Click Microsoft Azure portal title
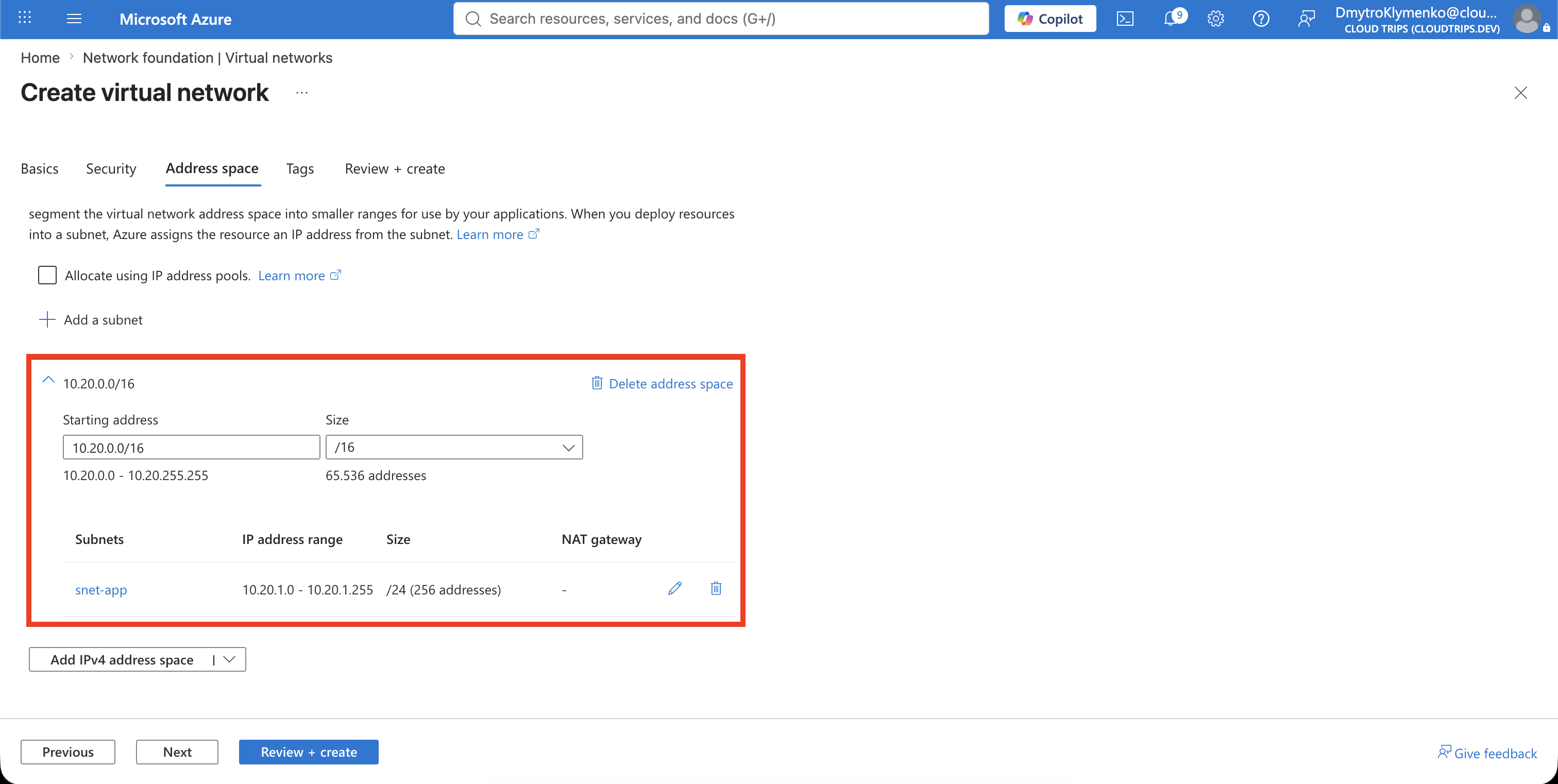The image size is (1558, 784). click(x=175, y=19)
